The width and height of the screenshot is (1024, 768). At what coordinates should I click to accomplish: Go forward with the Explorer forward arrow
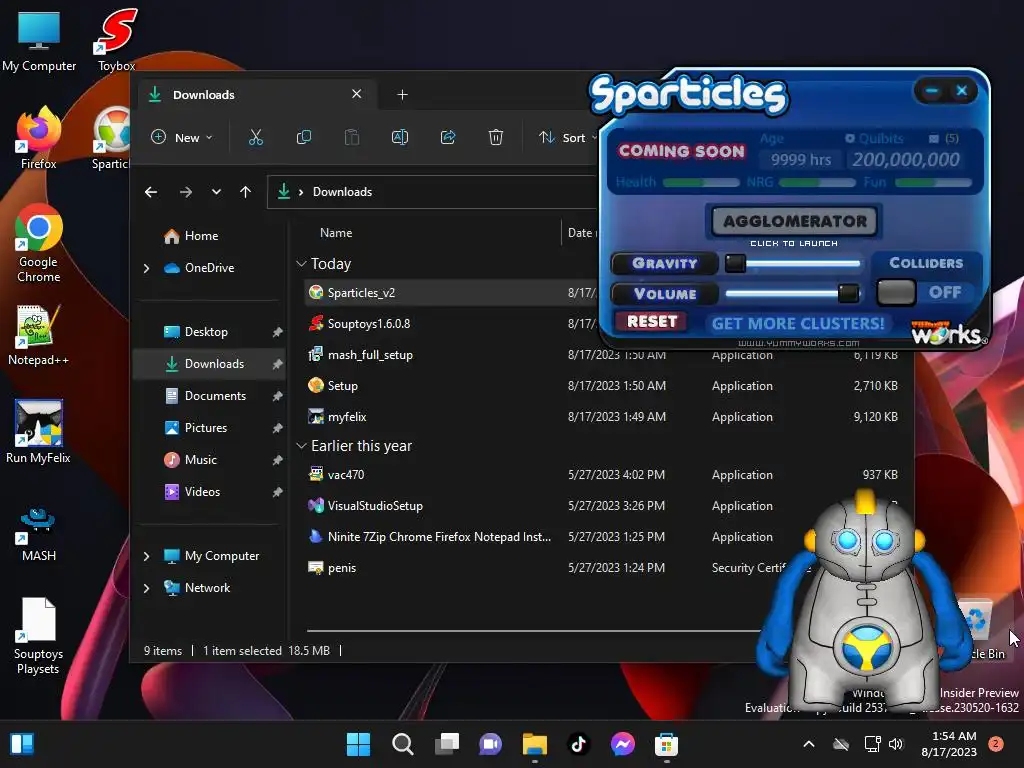[185, 192]
